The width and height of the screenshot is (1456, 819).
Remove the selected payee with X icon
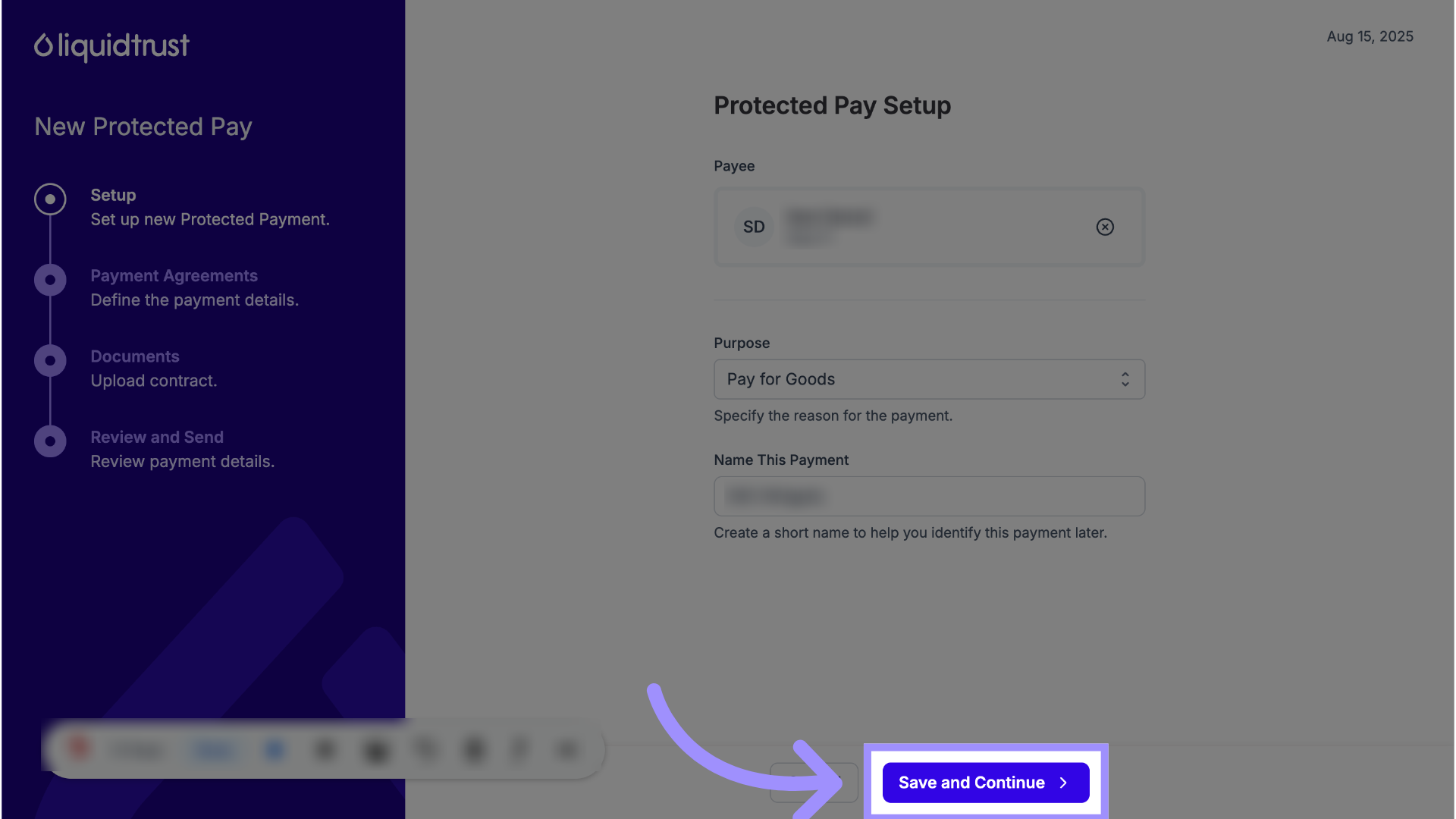point(1105,227)
